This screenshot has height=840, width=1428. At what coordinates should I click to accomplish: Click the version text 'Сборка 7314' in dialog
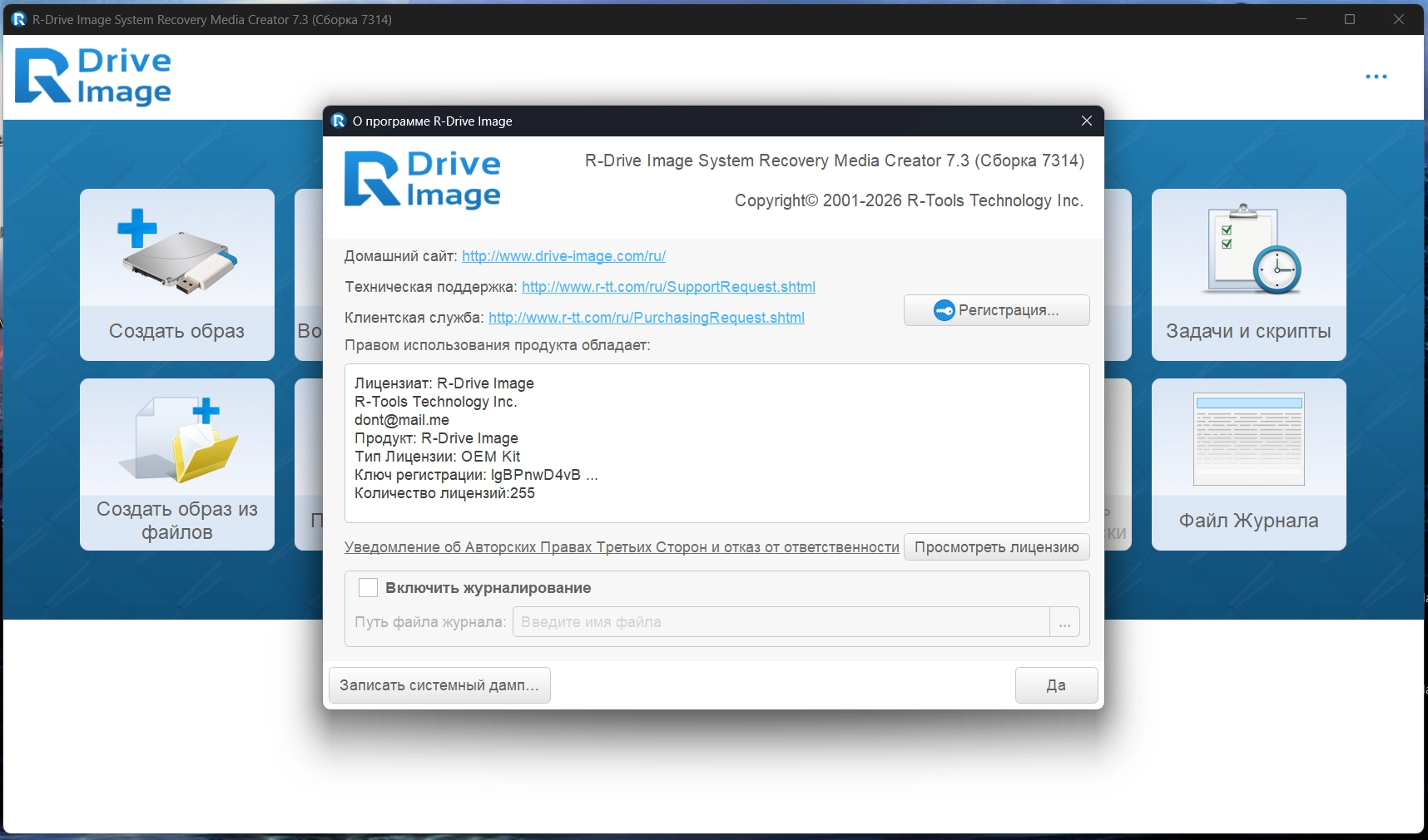click(1030, 161)
